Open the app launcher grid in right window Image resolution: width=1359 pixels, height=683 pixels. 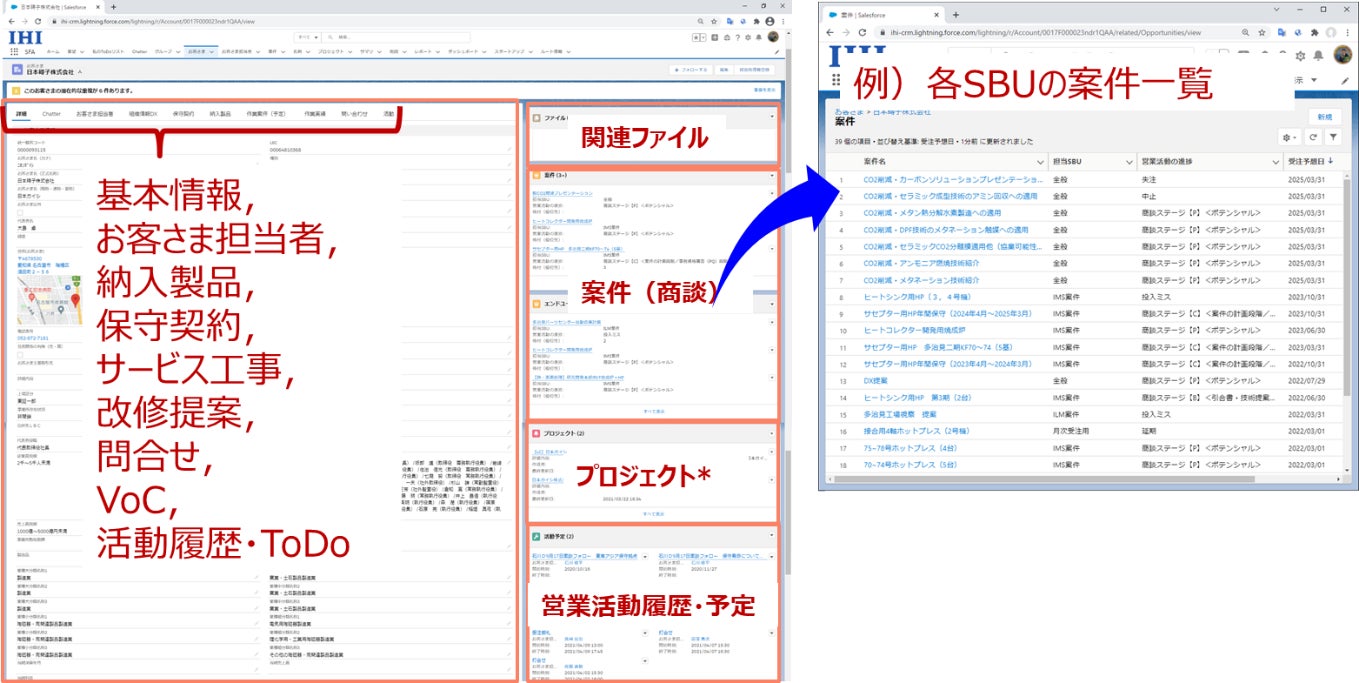(836, 80)
